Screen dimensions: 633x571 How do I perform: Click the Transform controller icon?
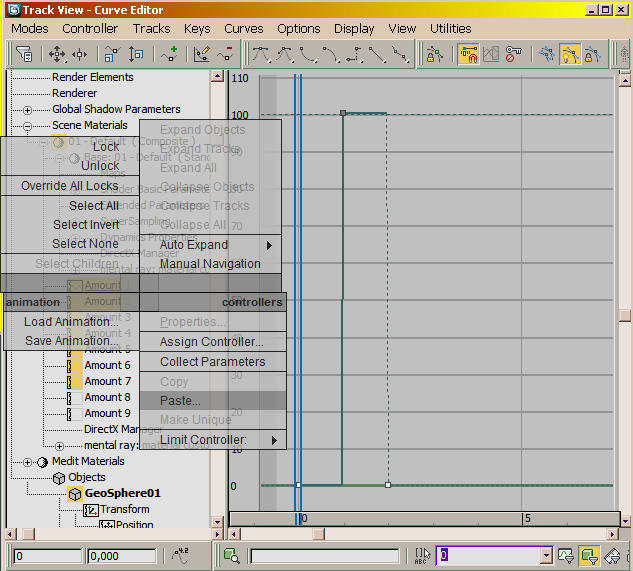[91, 510]
